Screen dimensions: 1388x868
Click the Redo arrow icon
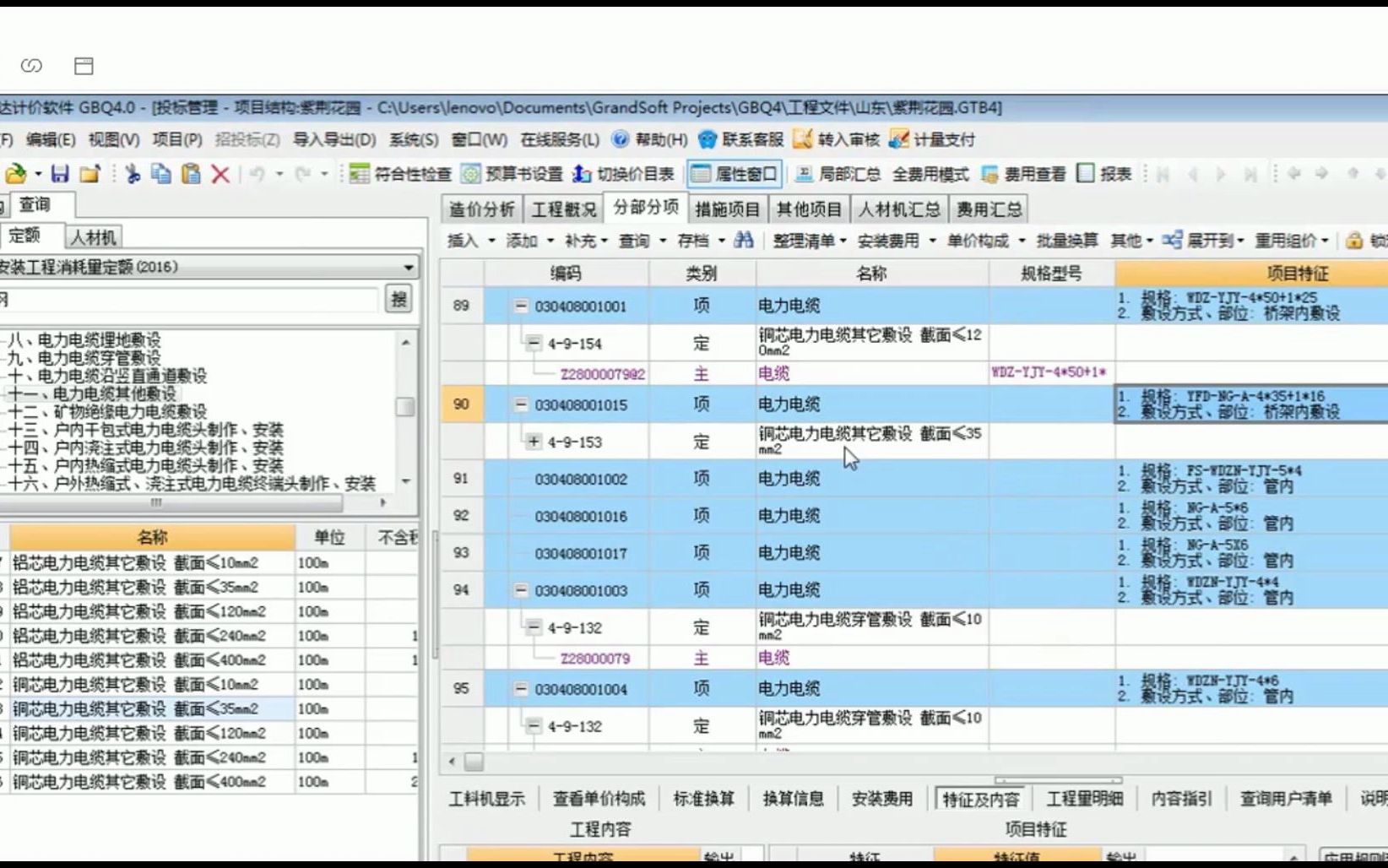pyautogui.click(x=303, y=174)
